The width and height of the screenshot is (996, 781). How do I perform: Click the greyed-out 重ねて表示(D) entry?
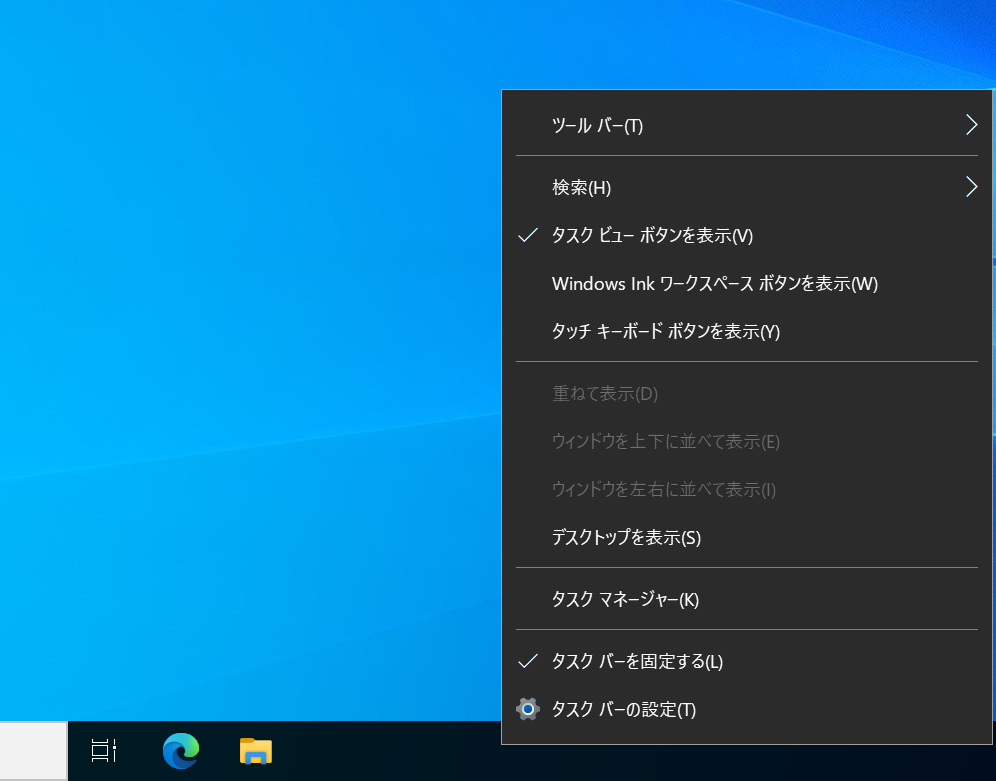tap(604, 394)
